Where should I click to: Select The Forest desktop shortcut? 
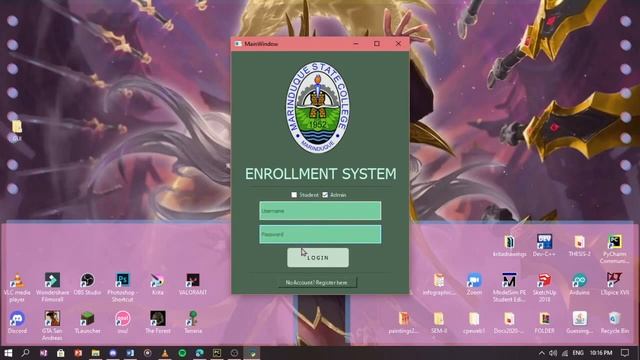(158, 322)
